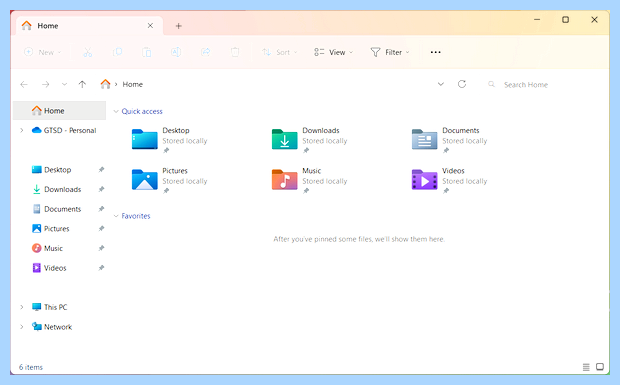Go forward with the right arrow
The image size is (620, 385).
tap(45, 84)
